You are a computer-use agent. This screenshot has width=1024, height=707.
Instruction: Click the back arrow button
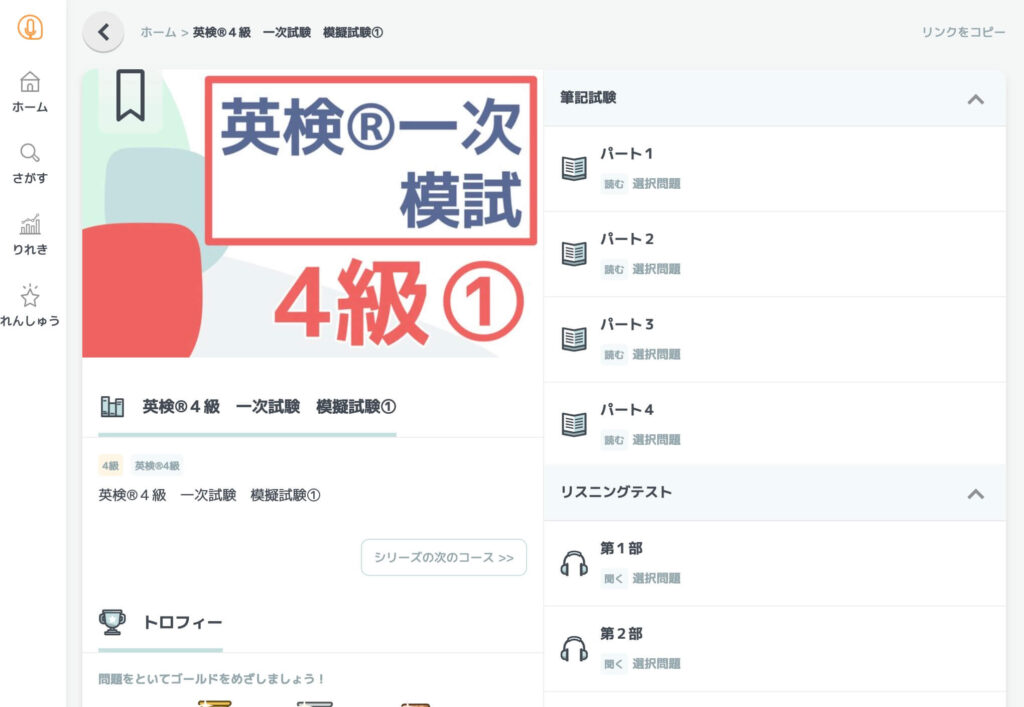(103, 32)
